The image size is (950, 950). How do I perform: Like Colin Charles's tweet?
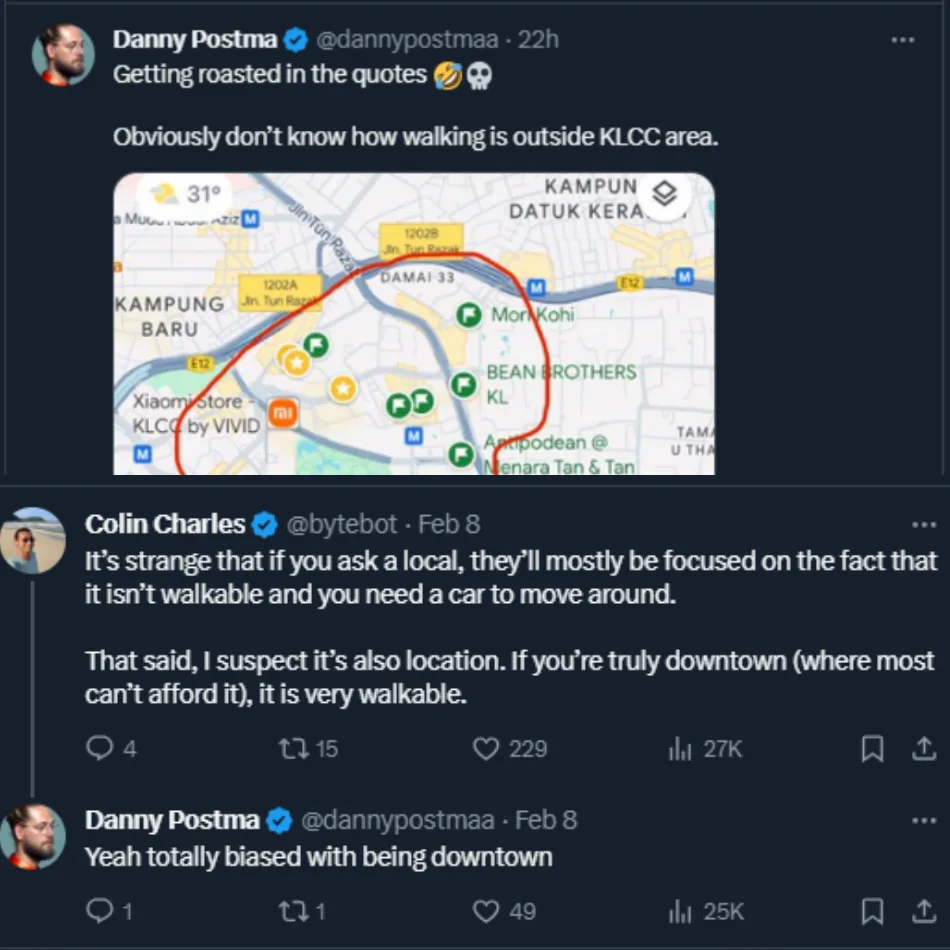pyautogui.click(x=486, y=748)
